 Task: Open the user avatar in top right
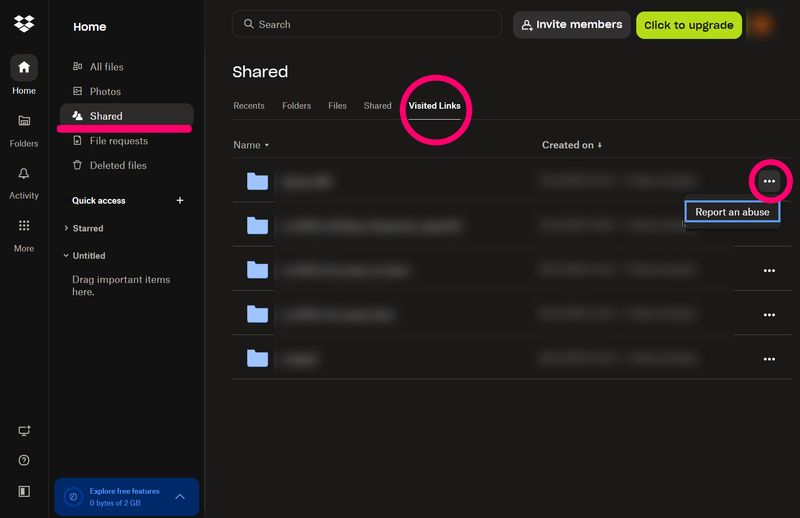764,25
